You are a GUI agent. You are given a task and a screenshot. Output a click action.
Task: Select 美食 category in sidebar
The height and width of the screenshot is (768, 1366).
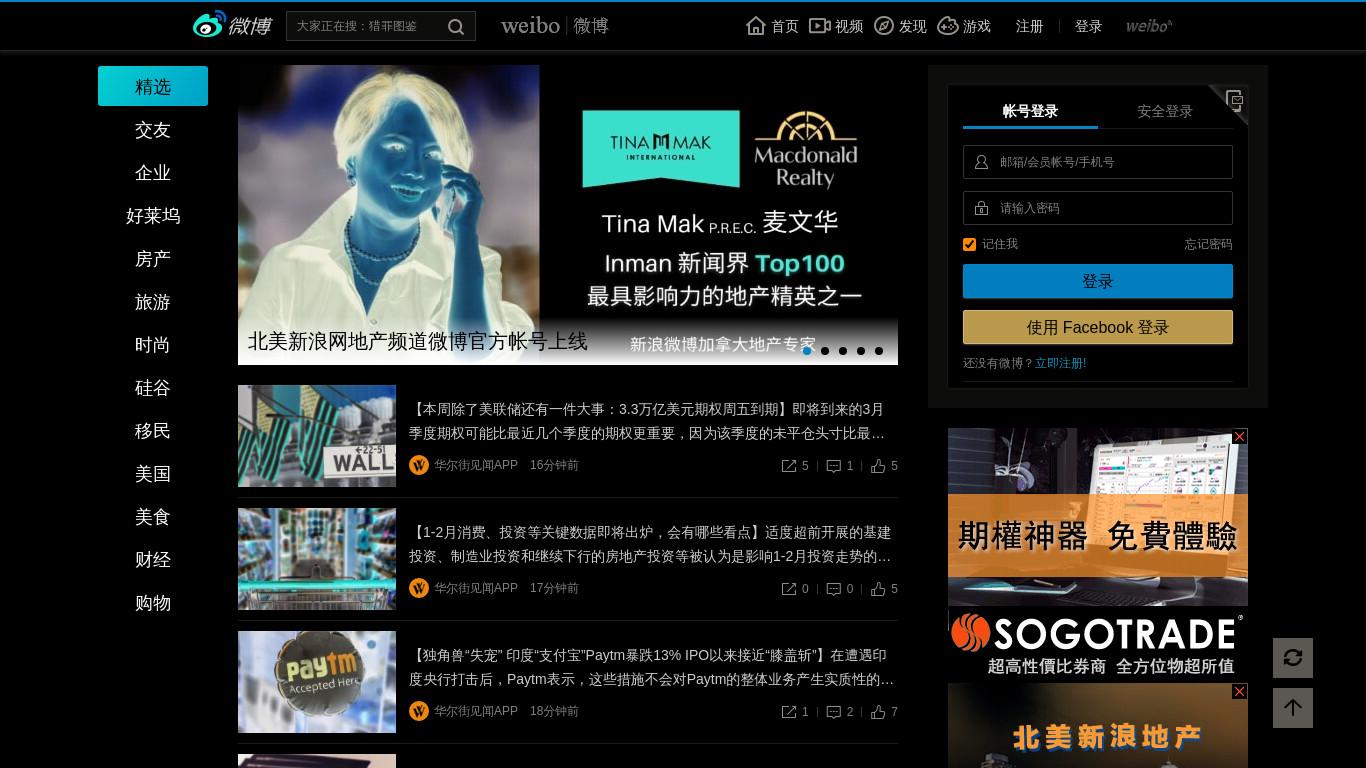pos(153,517)
